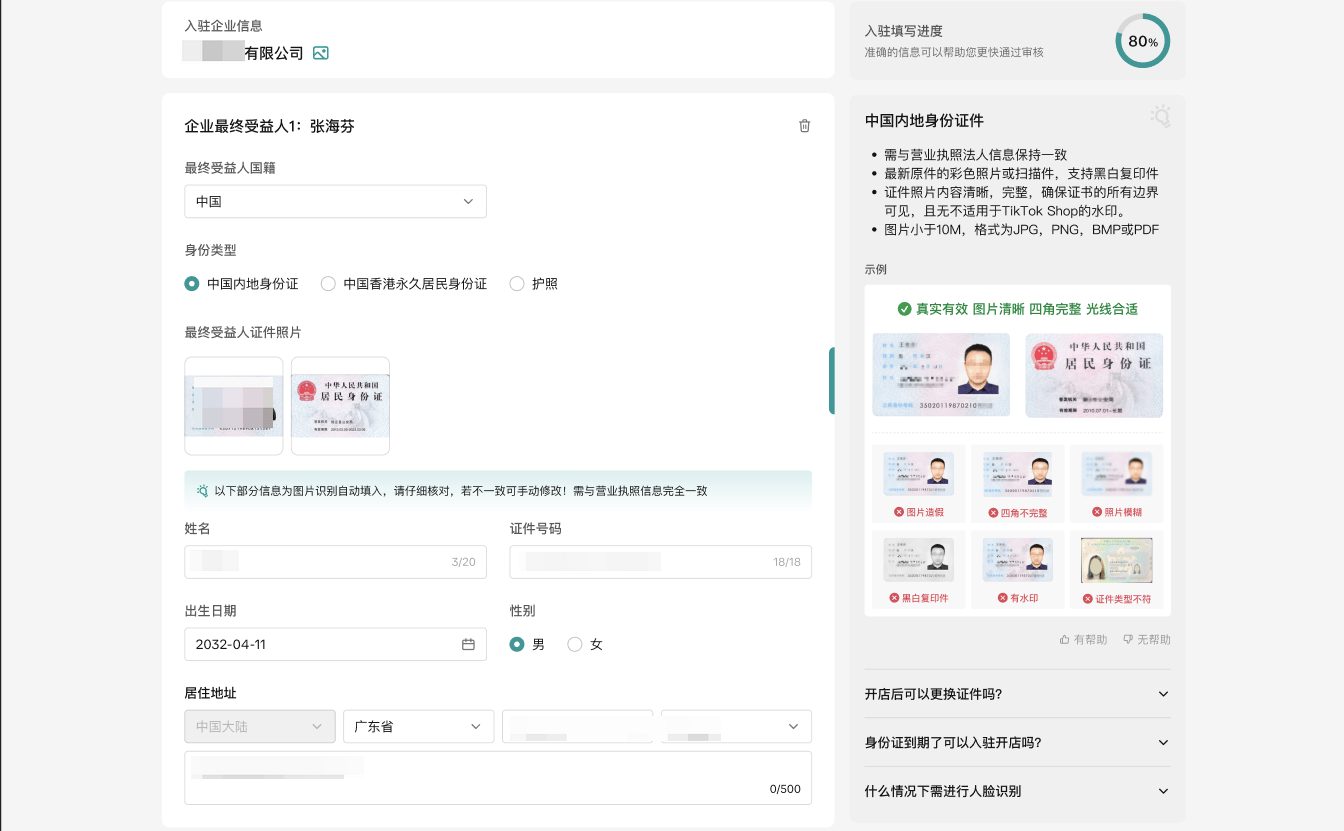
Task: Open the 最终受益人国籍 dropdown
Action: point(335,201)
